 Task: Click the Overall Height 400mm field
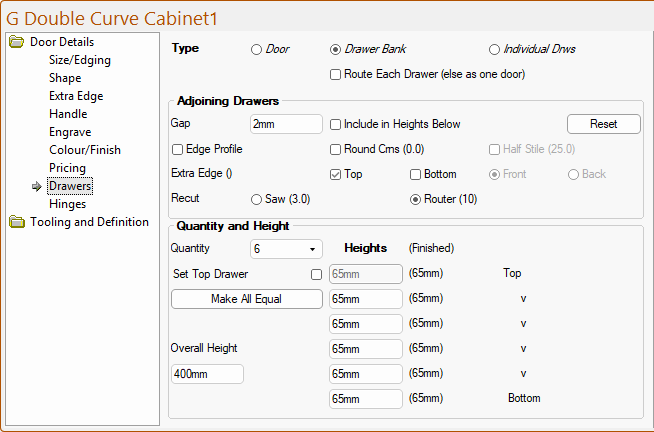coord(207,374)
